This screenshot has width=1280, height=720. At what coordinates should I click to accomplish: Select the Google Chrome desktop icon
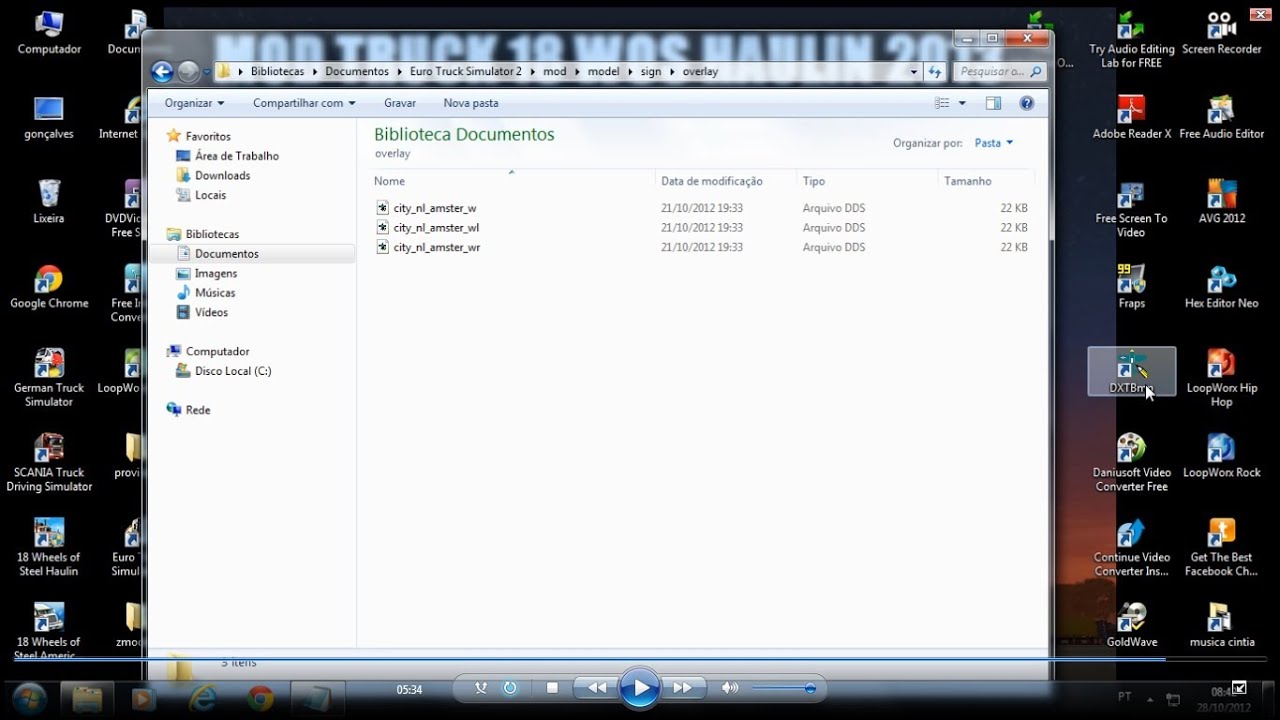click(49, 286)
